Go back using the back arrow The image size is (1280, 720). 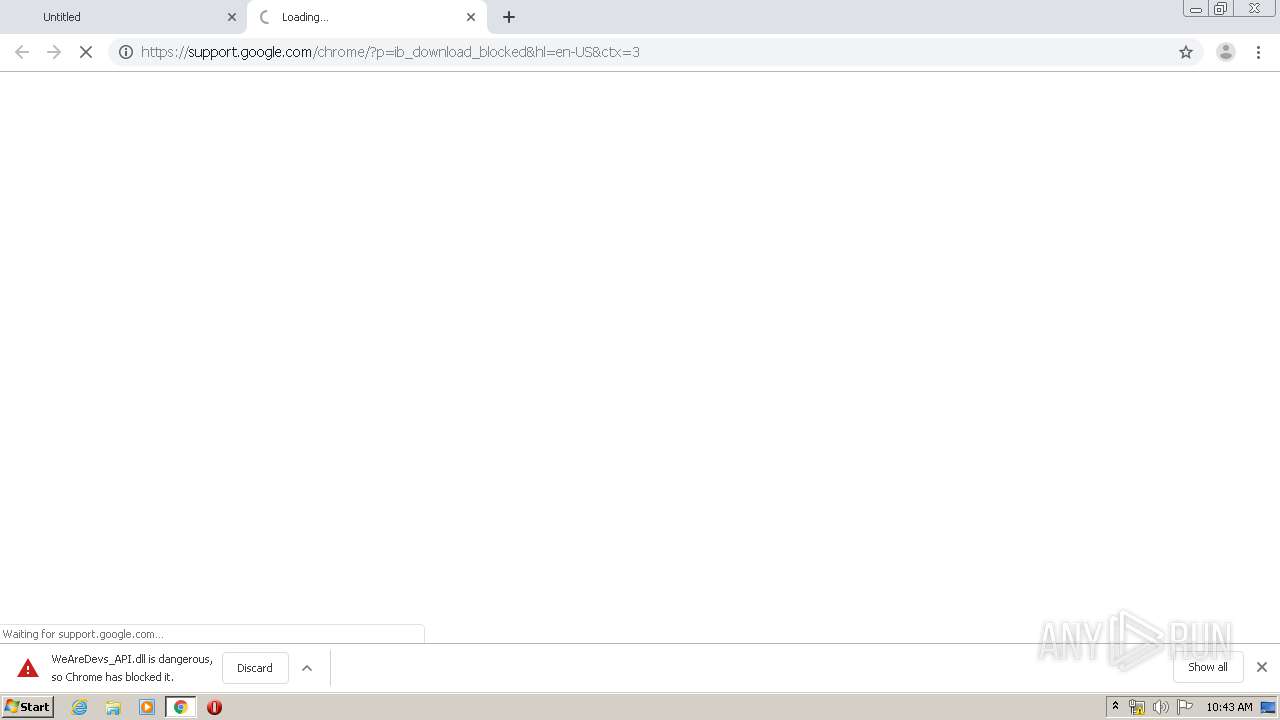22,52
